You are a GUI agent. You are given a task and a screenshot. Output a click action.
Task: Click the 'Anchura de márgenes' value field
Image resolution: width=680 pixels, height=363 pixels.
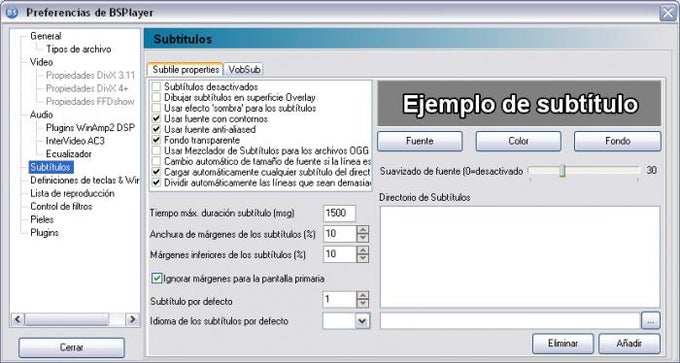340,234
